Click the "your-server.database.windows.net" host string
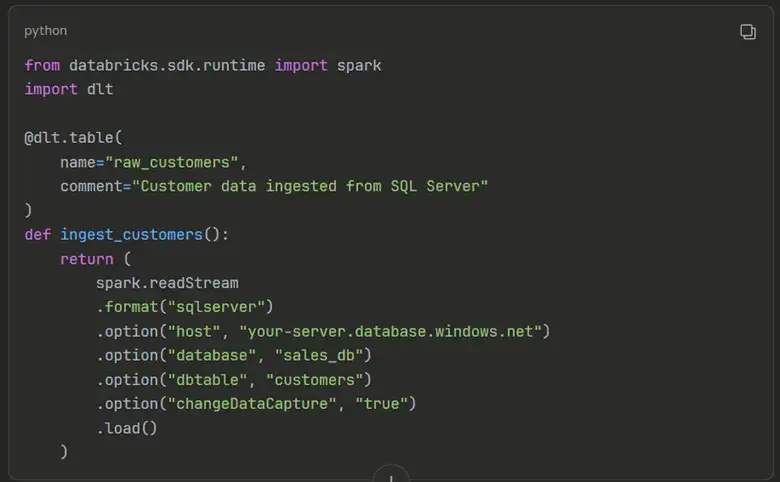The image size is (780, 482). point(390,331)
